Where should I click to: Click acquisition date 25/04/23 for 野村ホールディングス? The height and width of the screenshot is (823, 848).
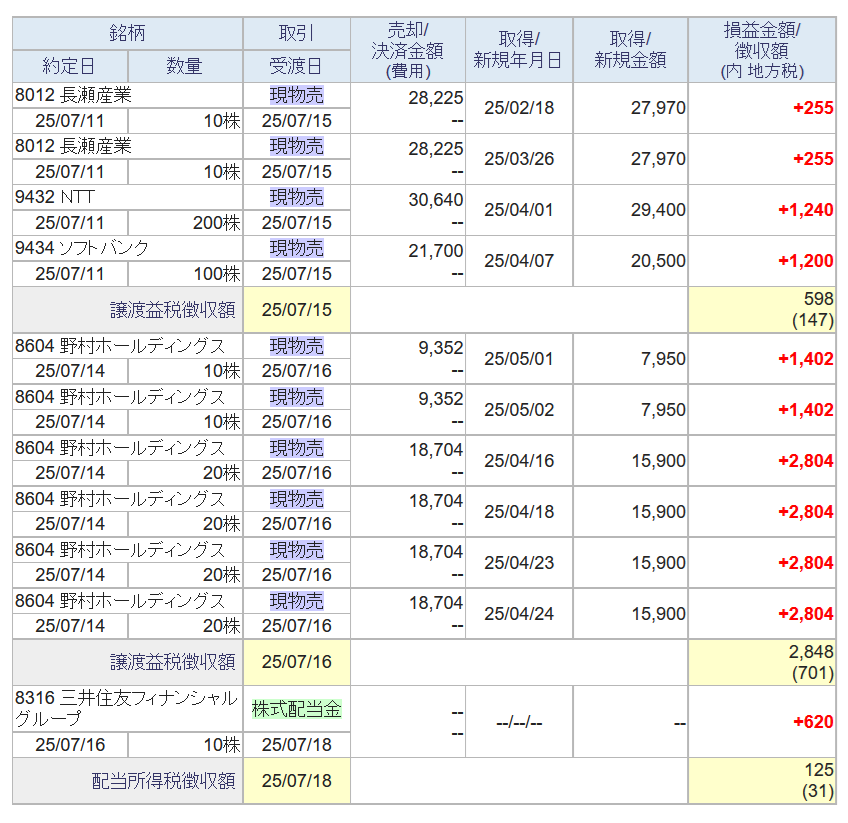[519, 563]
